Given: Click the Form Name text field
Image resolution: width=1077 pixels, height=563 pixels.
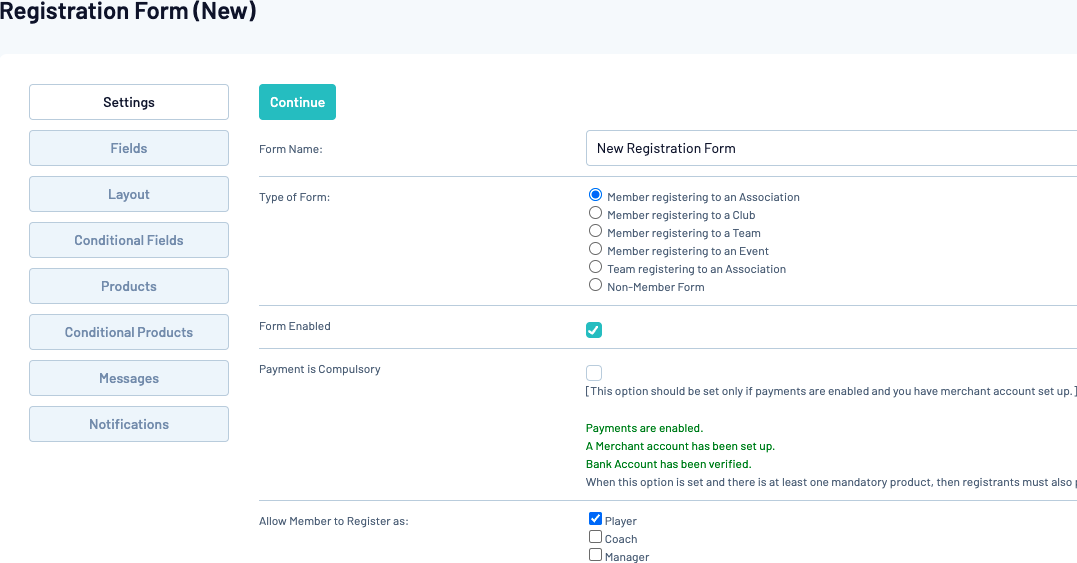Looking at the screenshot, I should click(830, 148).
